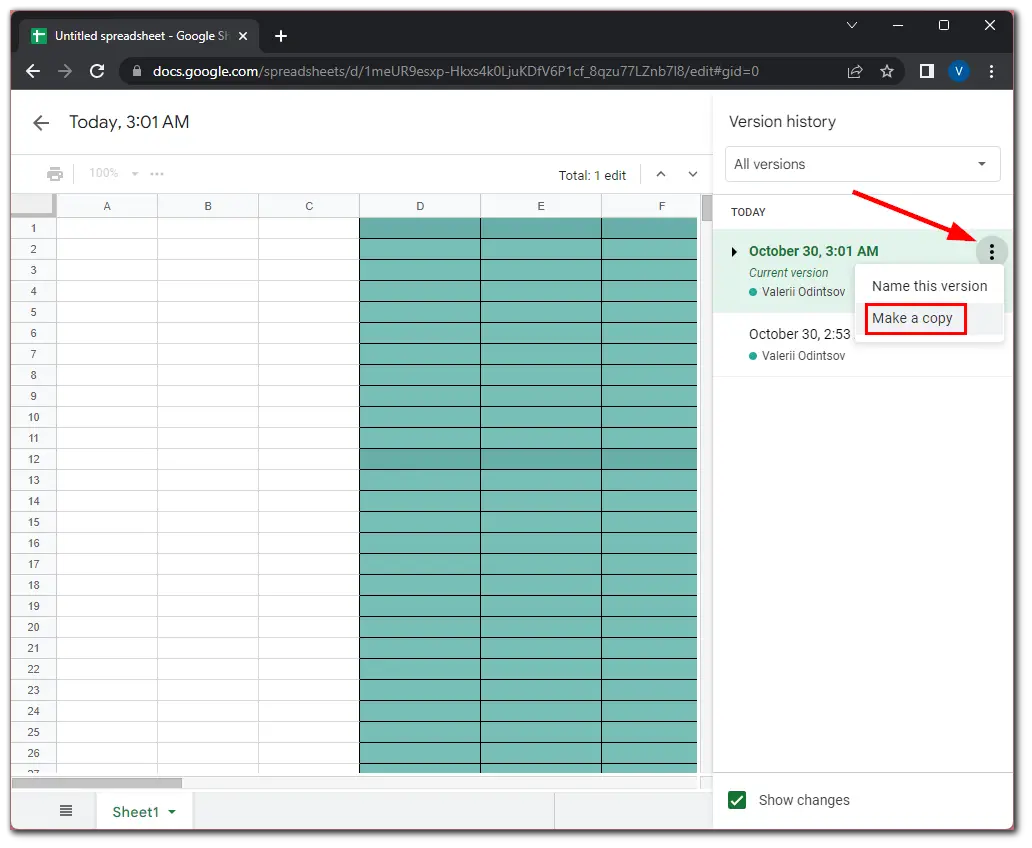Reload the current browser page
Image resolution: width=1032 pixels, height=848 pixels.
pyautogui.click(x=97, y=71)
